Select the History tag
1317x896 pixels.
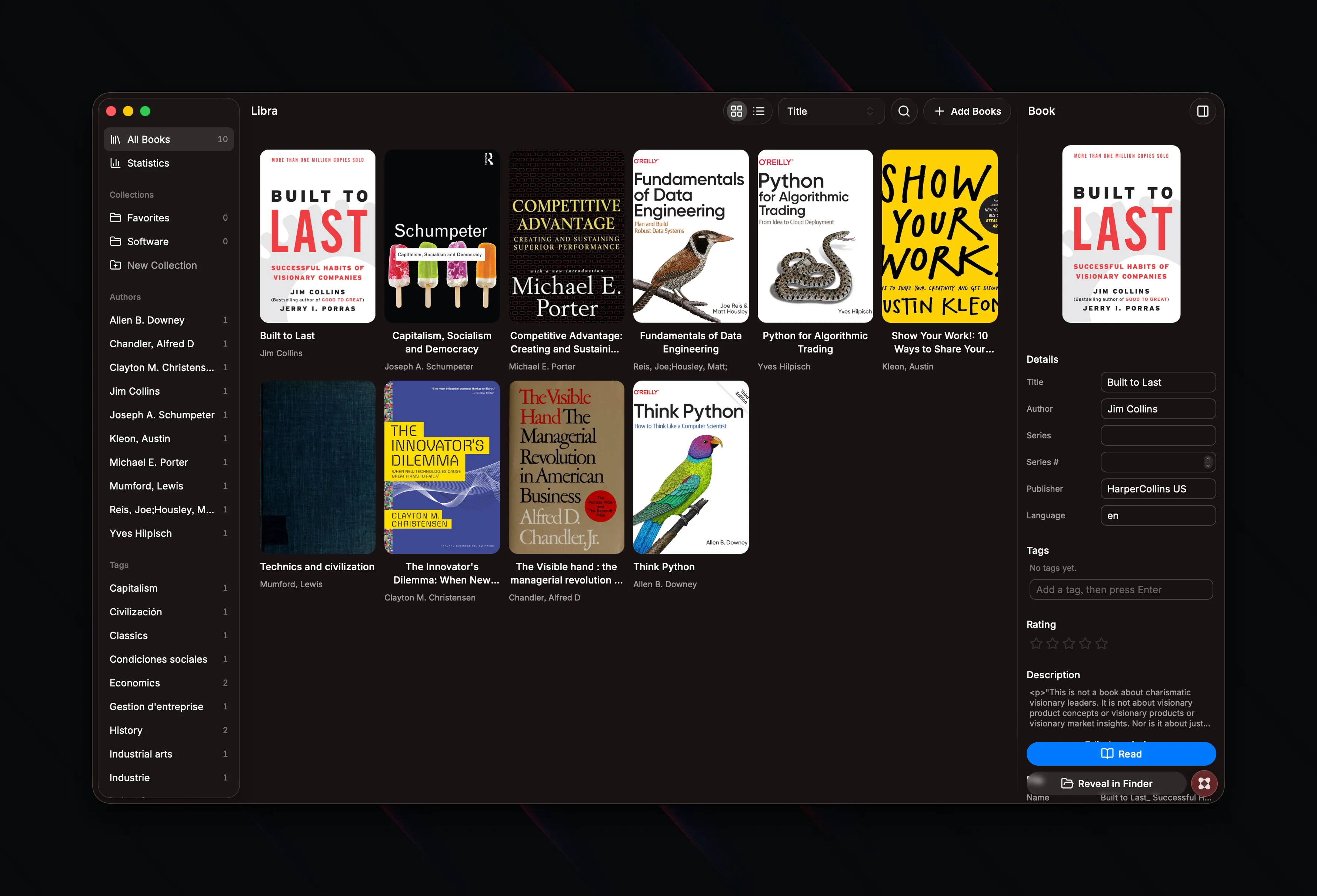point(169,730)
